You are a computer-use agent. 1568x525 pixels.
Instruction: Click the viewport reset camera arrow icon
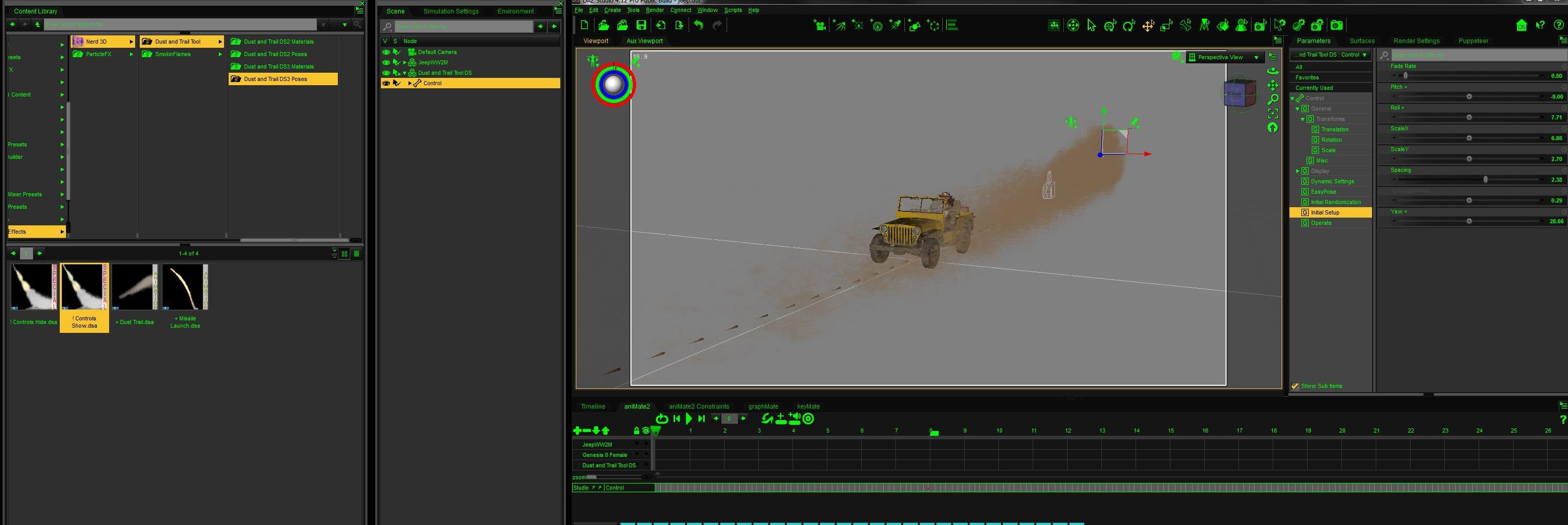[x=1272, y=127]
